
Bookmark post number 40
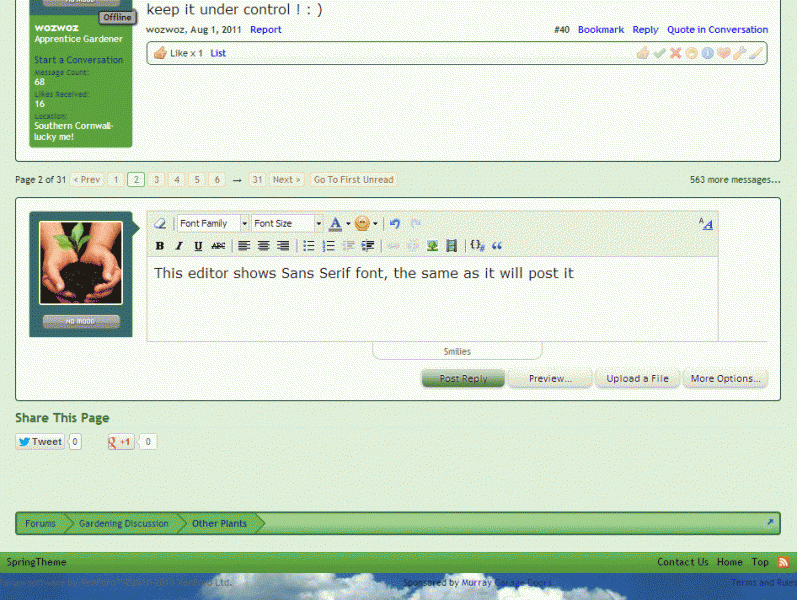click(601, 29)
